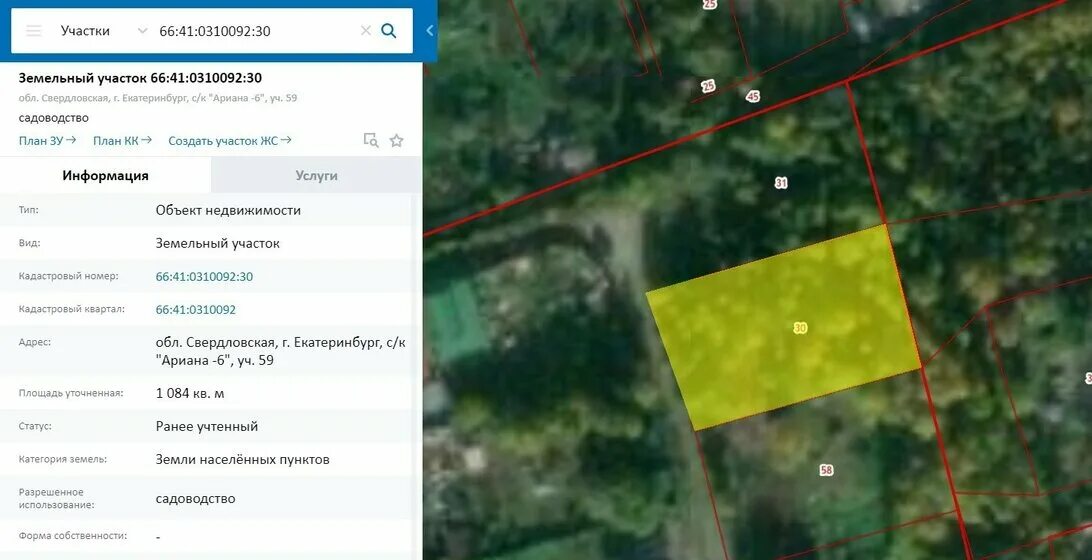The height and width of the screenshot is (560, 1092).
Task: Click the Объект недвижимости type value
Action: tap(228, 210)
